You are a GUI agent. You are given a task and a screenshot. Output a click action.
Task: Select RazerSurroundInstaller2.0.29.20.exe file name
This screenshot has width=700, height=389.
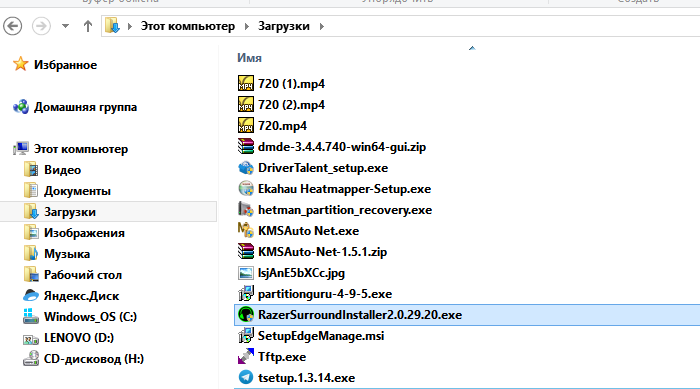[x=360, y=315]
